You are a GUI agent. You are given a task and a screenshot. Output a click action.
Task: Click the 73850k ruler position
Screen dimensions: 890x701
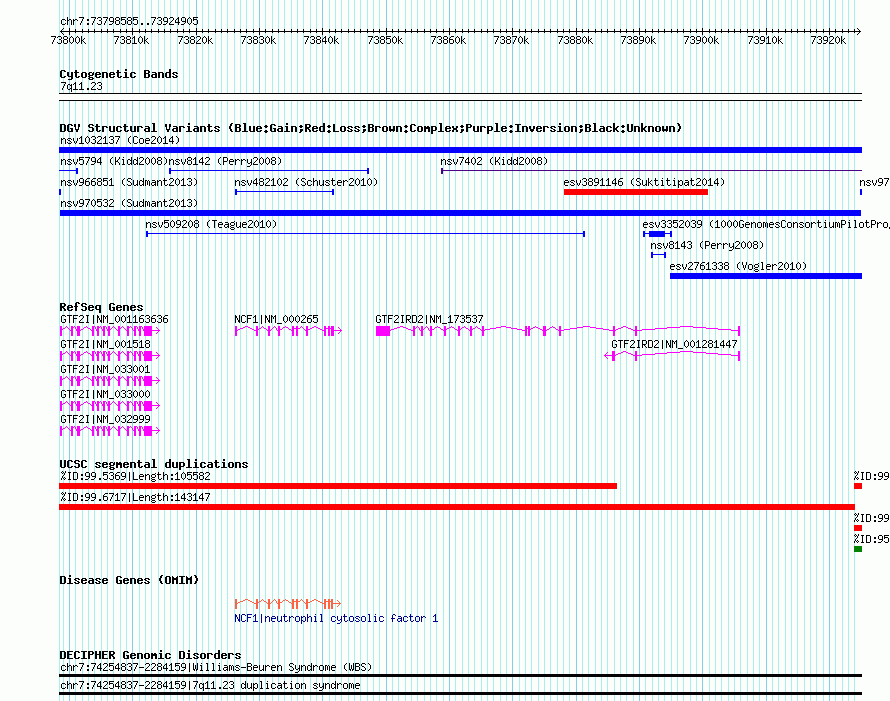click(385, 40)
